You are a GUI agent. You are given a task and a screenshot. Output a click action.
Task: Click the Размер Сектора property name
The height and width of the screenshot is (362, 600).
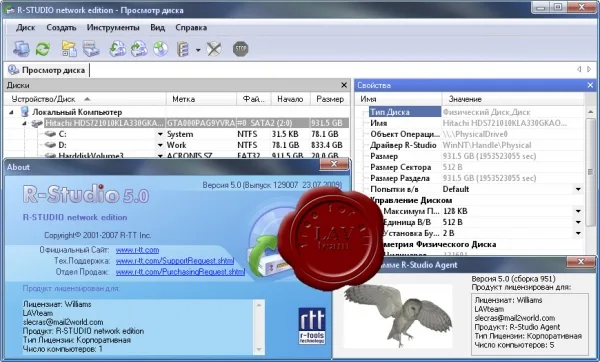pyautogui.click(x=401, y=167)
